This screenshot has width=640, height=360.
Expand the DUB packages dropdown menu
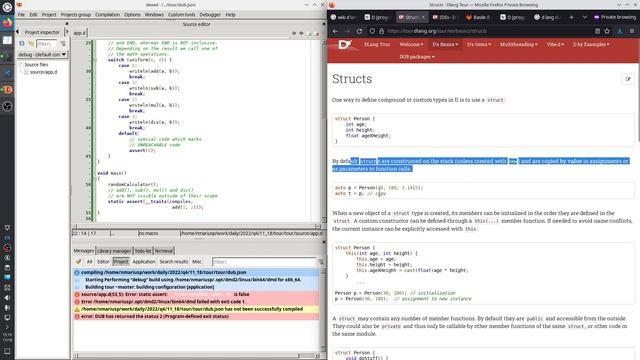(x=417, y=57)
